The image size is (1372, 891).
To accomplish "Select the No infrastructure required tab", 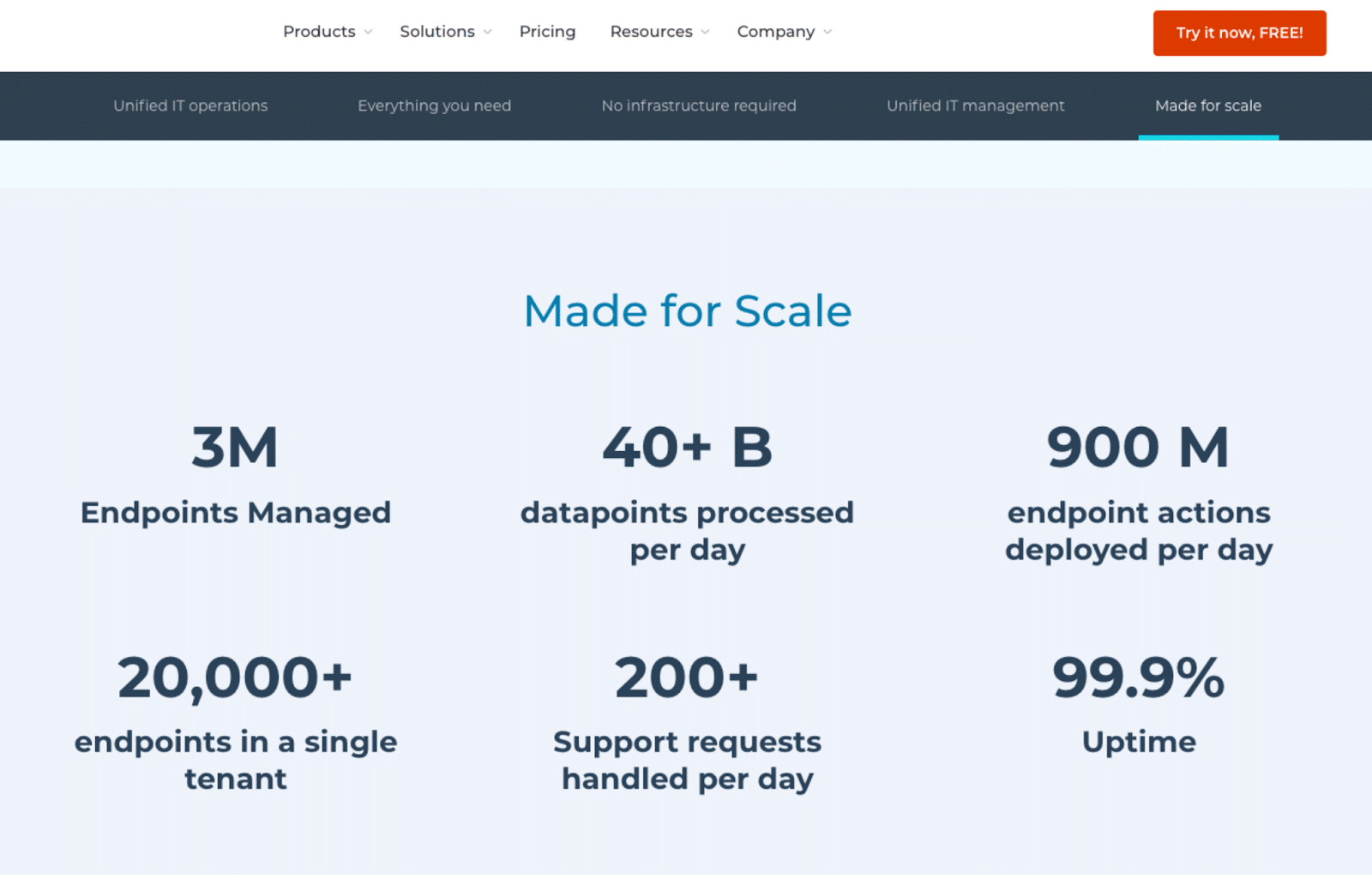I will [699, 105].
